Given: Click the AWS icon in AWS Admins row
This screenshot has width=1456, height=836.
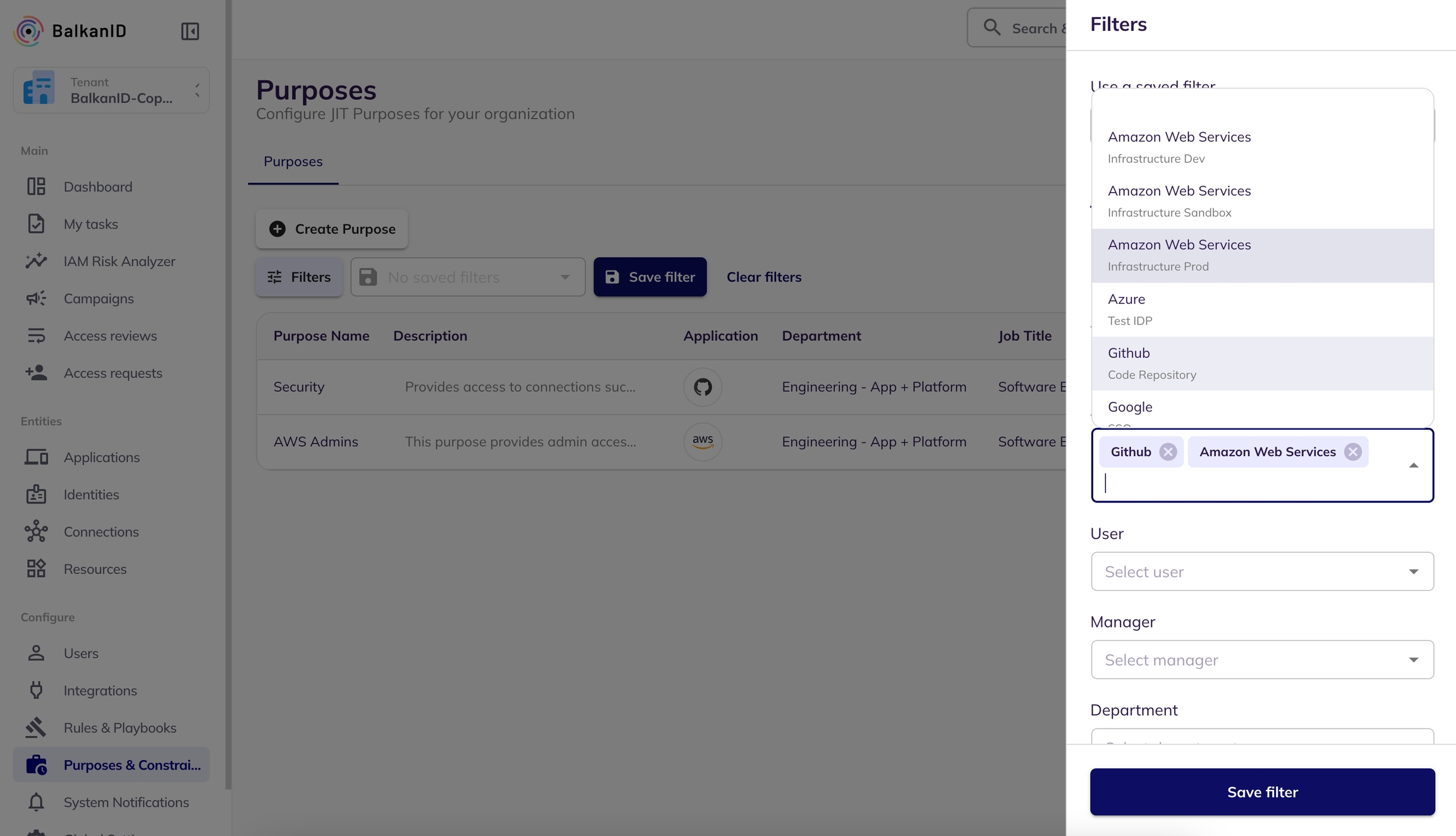Looking at the screenshot, I should (702, 441).
